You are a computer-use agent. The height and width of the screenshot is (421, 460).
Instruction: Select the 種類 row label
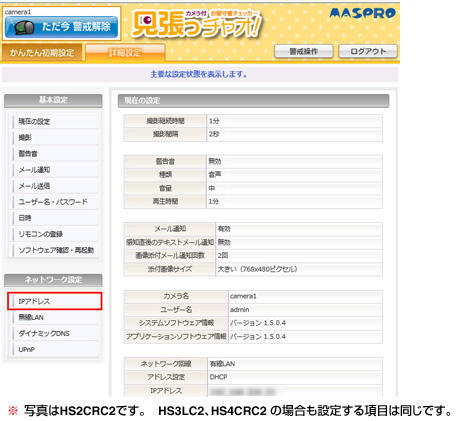(165, 175)
